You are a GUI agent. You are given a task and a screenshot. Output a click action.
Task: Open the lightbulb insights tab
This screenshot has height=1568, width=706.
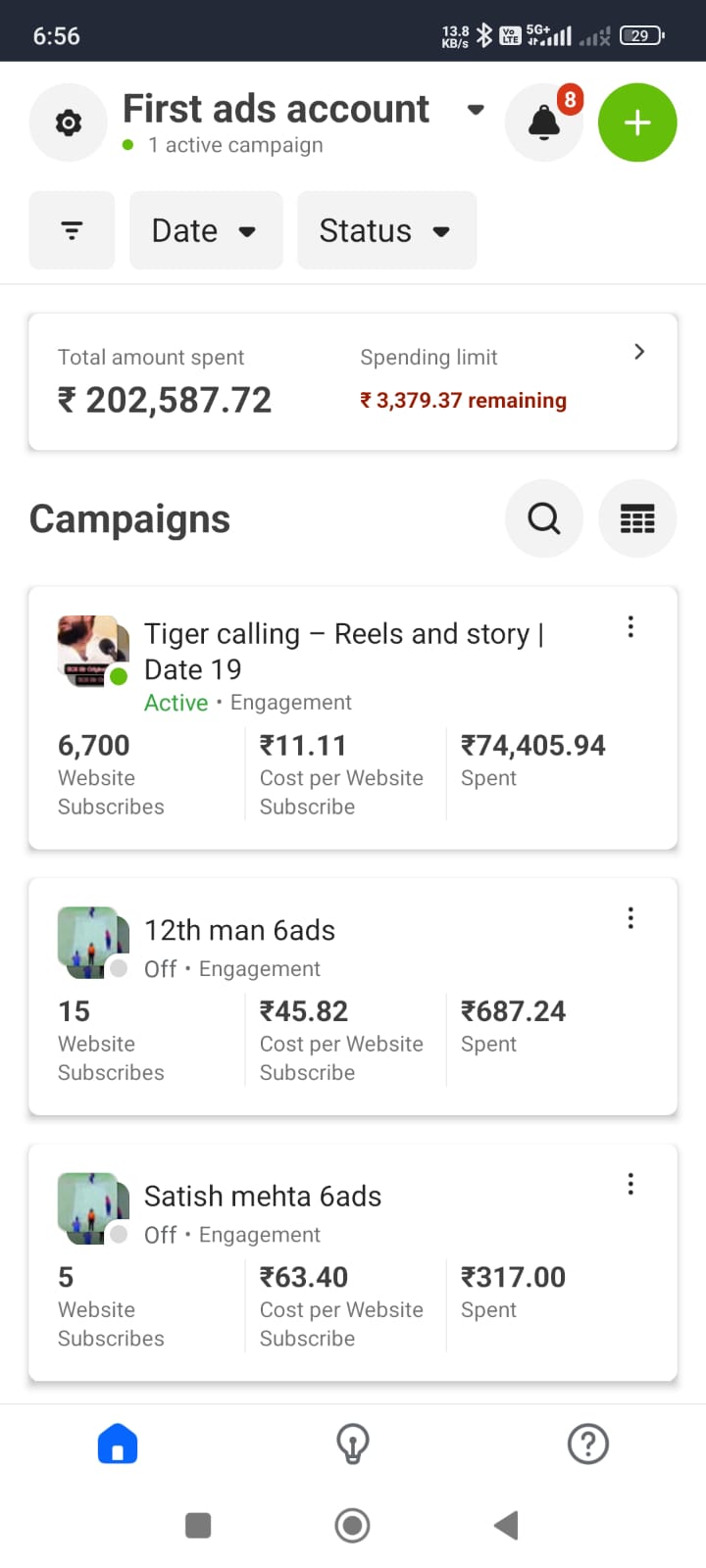(x=353, y=1444)
